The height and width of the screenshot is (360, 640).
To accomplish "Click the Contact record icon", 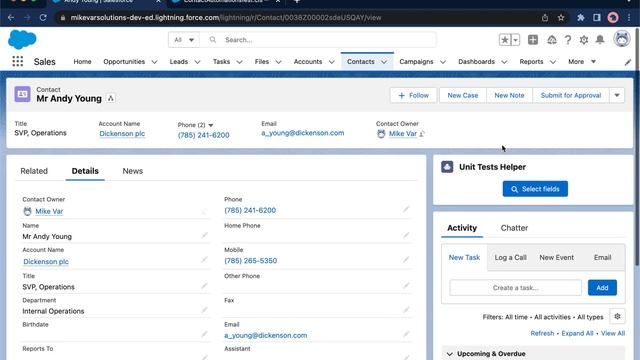I will [x=22, y=94].
